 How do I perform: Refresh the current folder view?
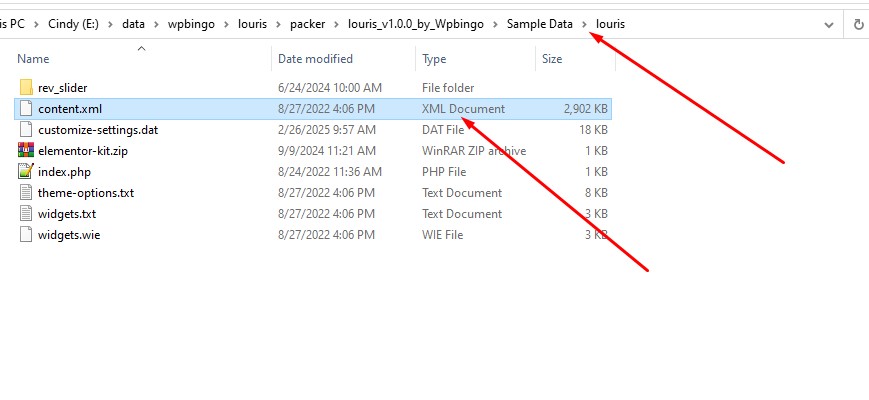[859, 23]
